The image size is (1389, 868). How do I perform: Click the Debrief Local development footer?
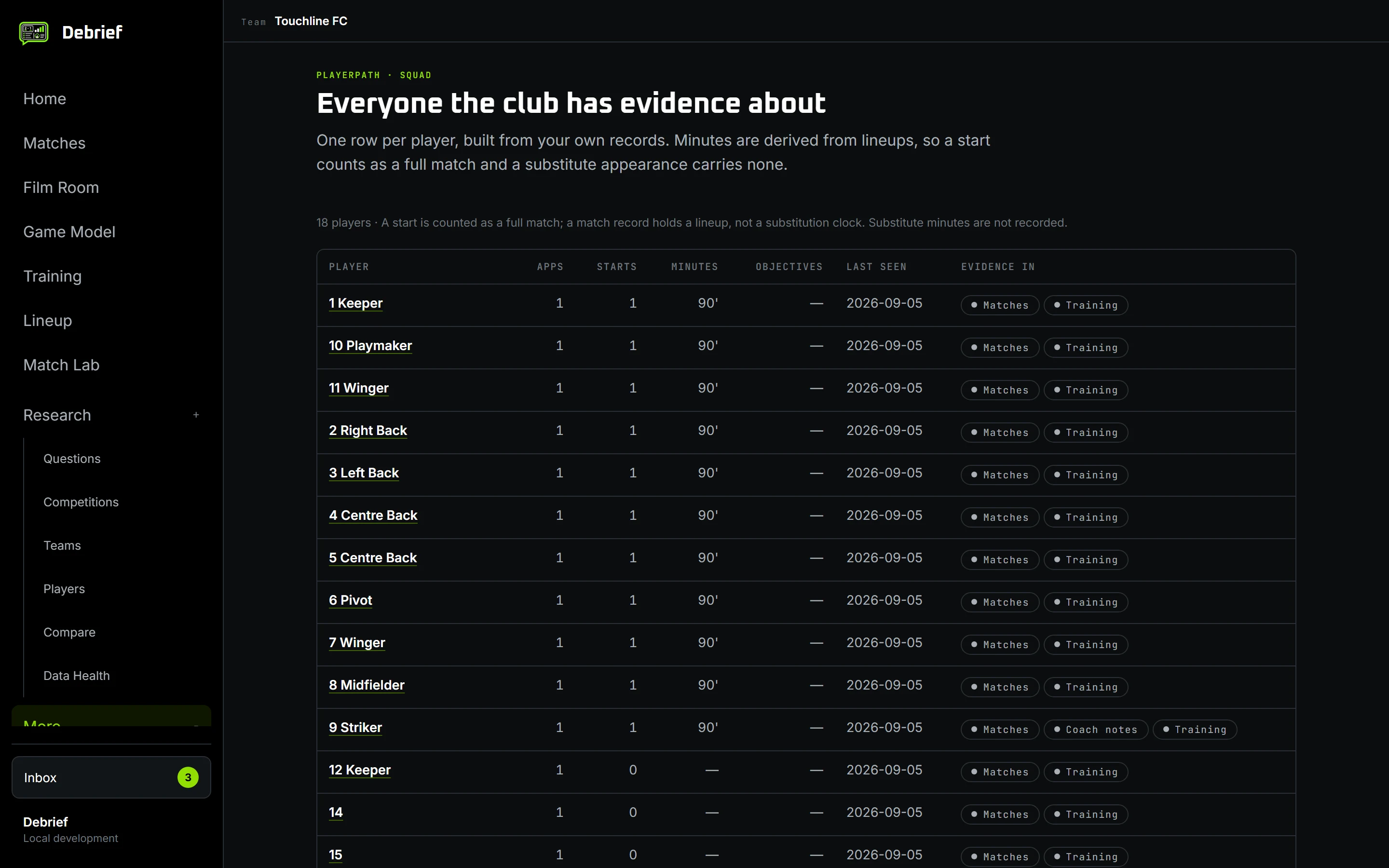[x=70, y=829]
